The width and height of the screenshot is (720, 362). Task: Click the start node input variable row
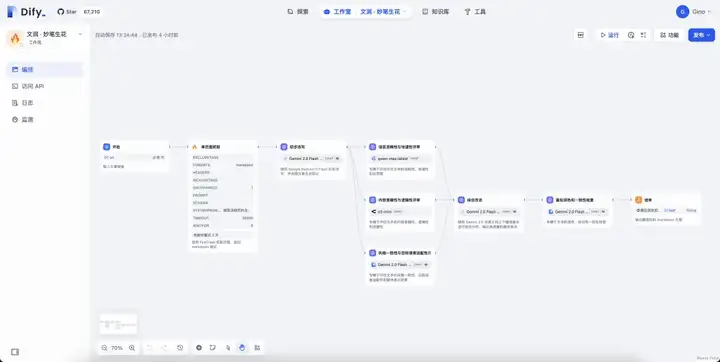134,158
